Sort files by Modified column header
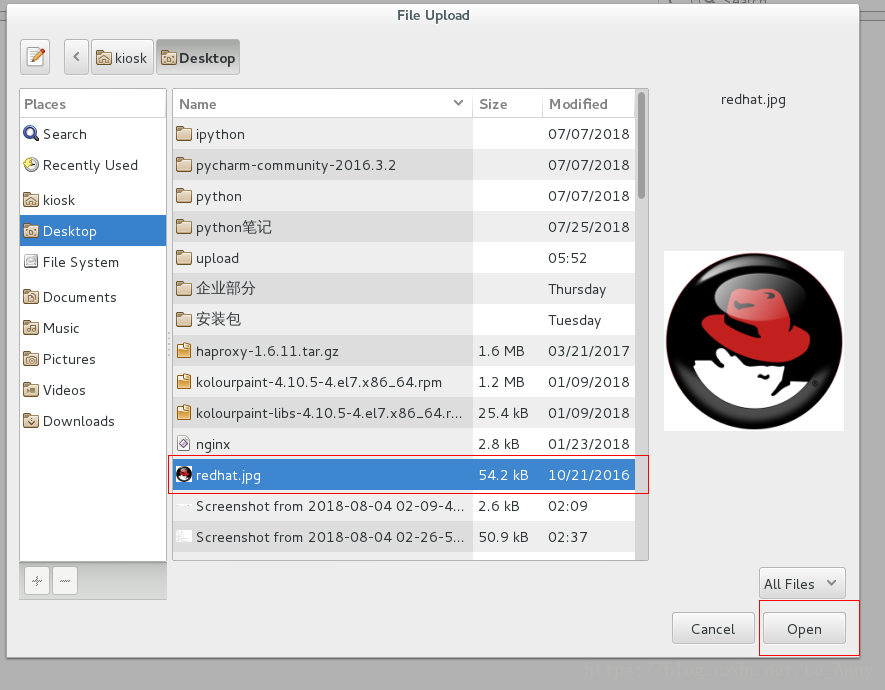 click(589, 104)
